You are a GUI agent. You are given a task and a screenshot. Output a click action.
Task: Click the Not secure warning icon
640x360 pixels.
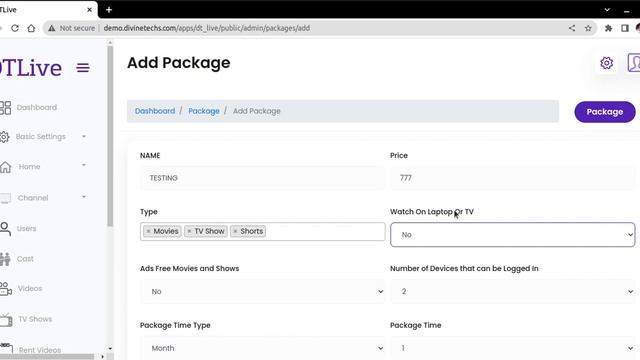tap(51, 28)
